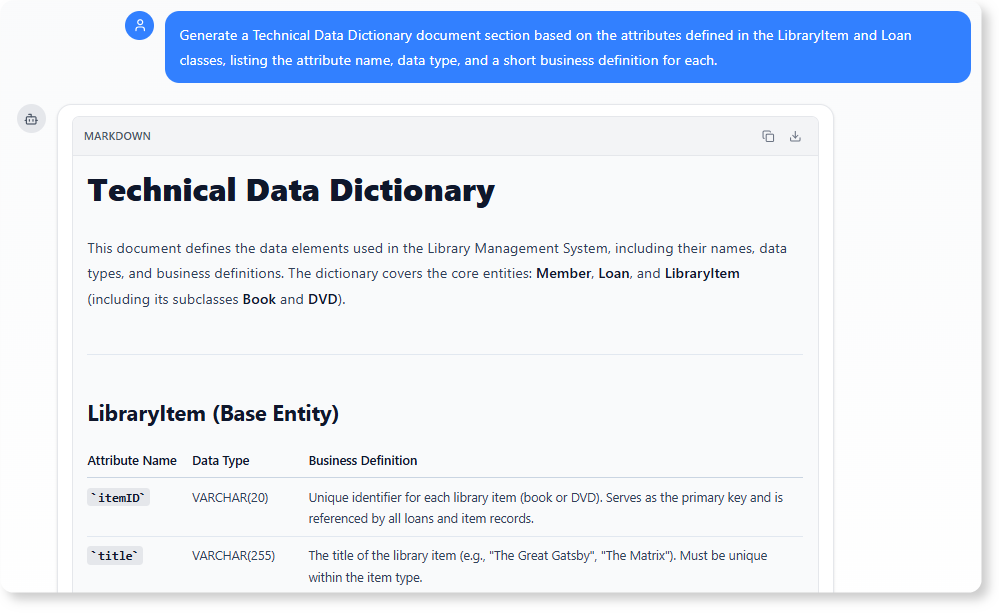This screenshot has width=999, height=616.
Task: Click the bold Loan entity name
Action: (x=613, y=273)
